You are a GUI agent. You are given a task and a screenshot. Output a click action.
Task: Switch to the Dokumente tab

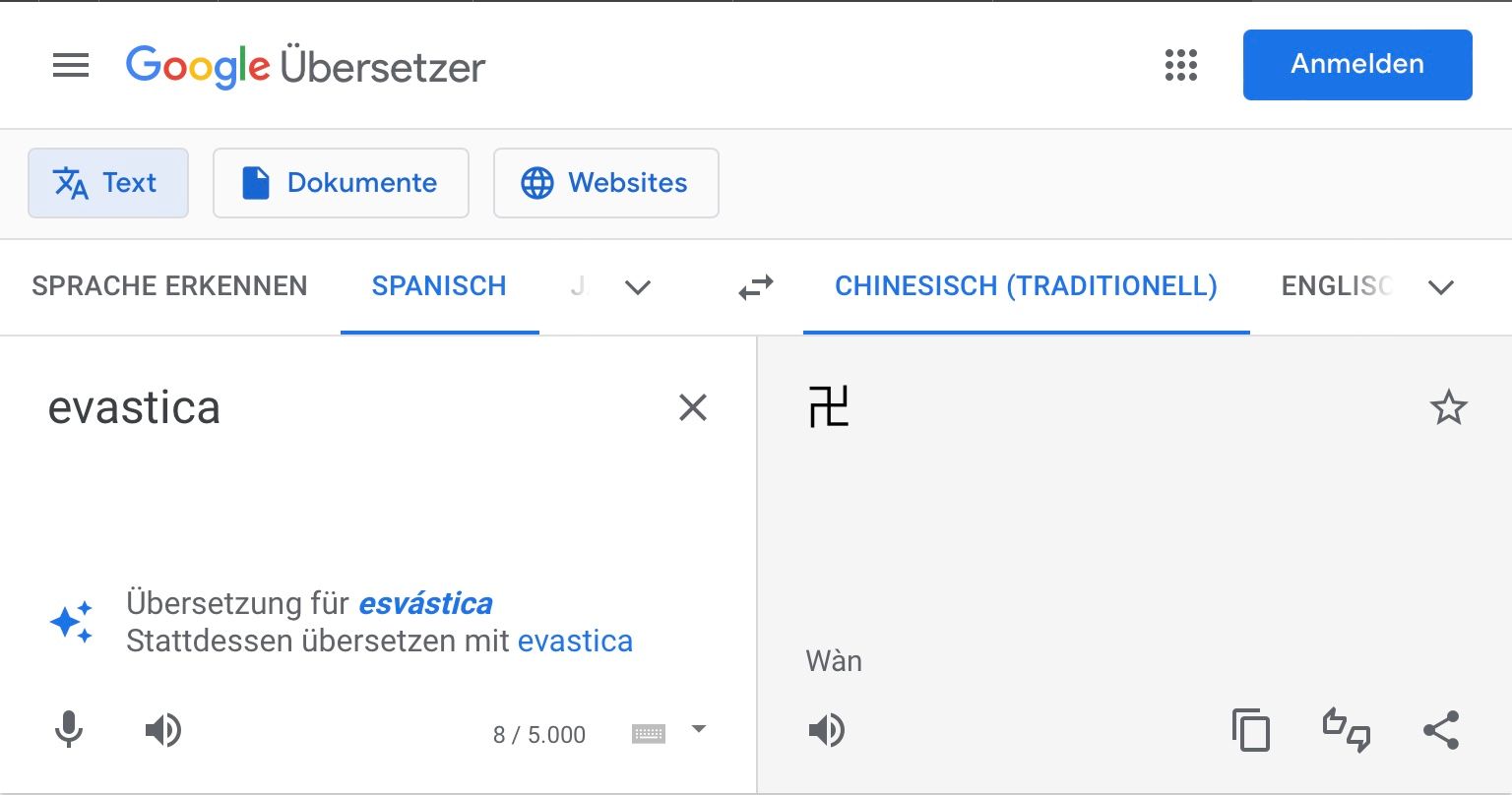point(341,183)
